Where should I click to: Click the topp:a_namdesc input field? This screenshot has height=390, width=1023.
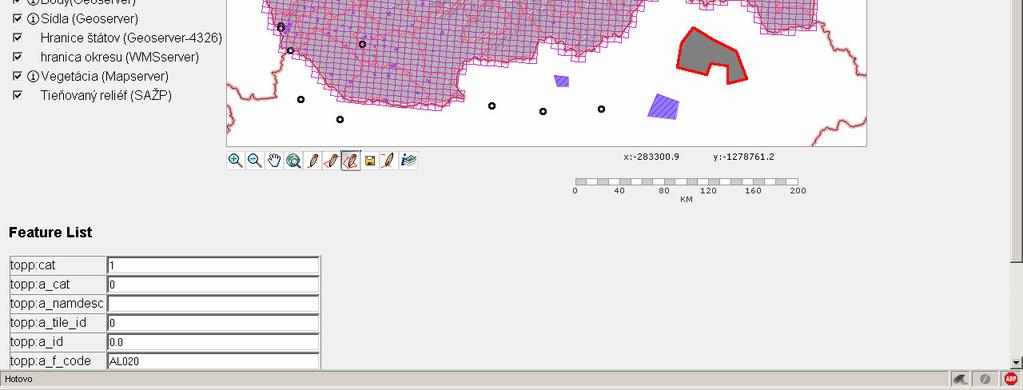[213, 304]
